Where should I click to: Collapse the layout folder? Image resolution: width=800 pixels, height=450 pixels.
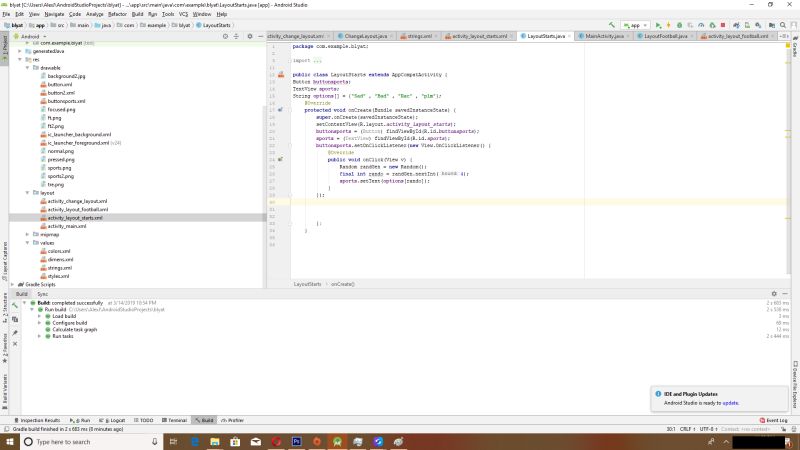pyautogui.click(x=28, y=193)
